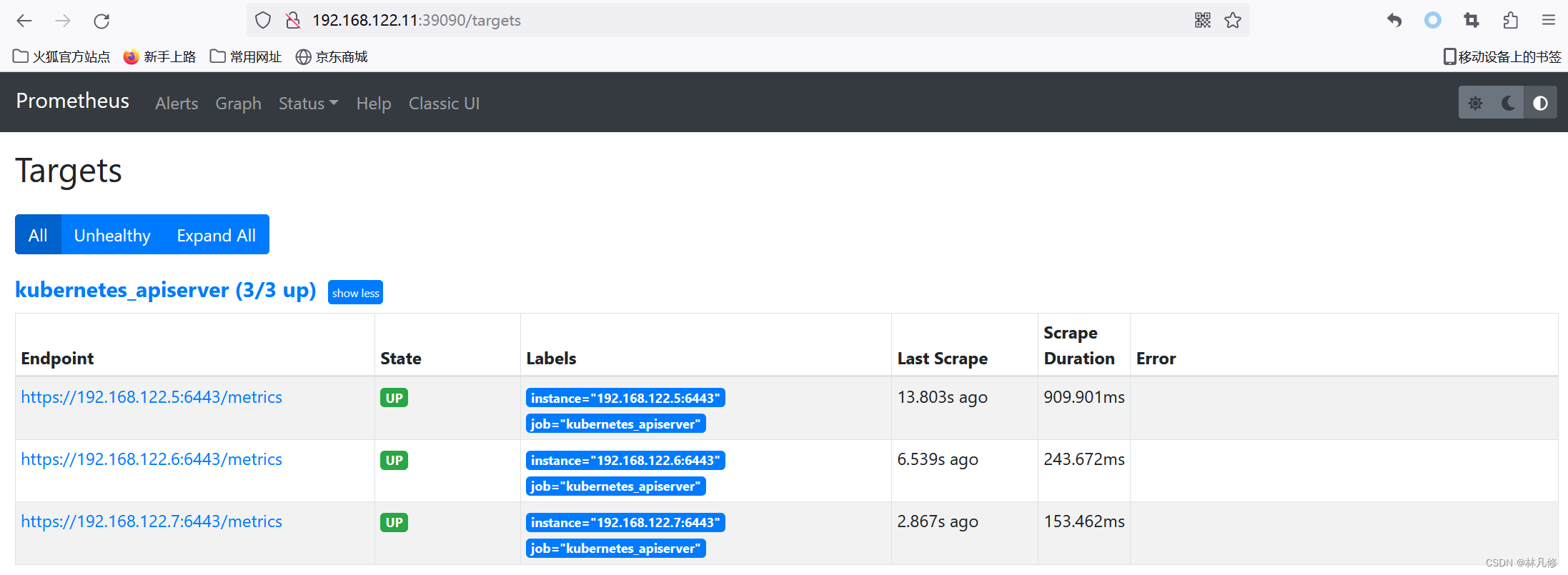The height and width of the screenshot is (575, 1568).
Task: Click UP state badge for 192.168.122.5
Action: click(x=394, y=398)
